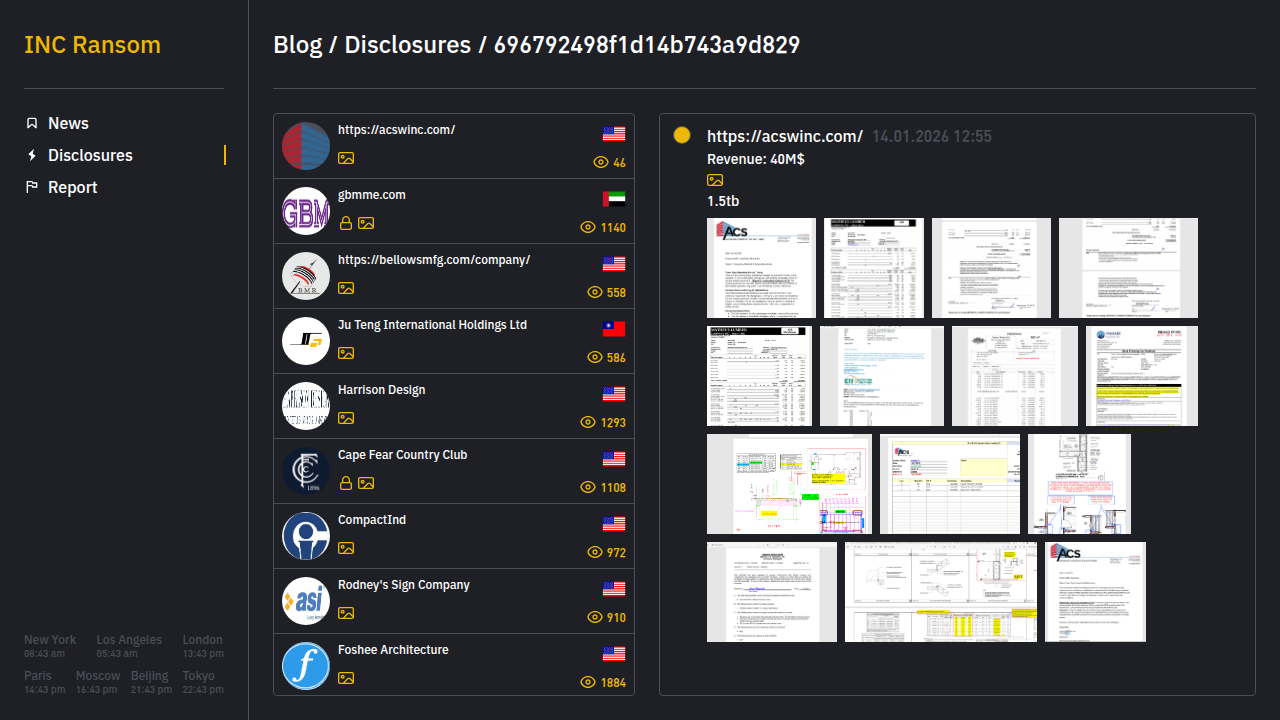Click the image icon under Harrison Design
Image resolution: width=1280 pixels, height=720 pixels.
click(346, 418)
